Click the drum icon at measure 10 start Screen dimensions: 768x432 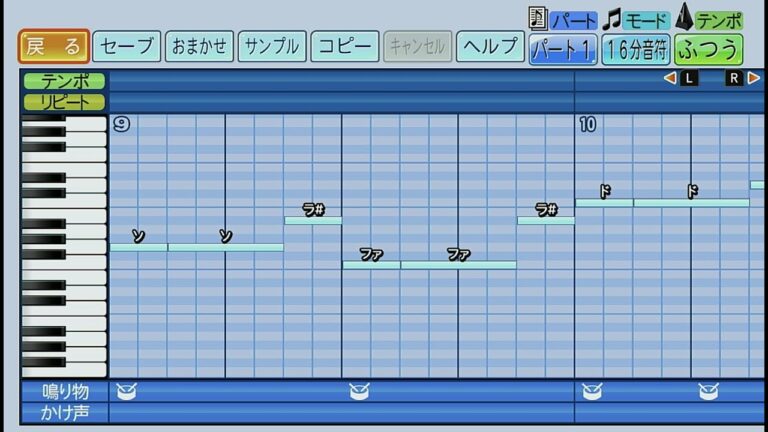tap(592, 391)
